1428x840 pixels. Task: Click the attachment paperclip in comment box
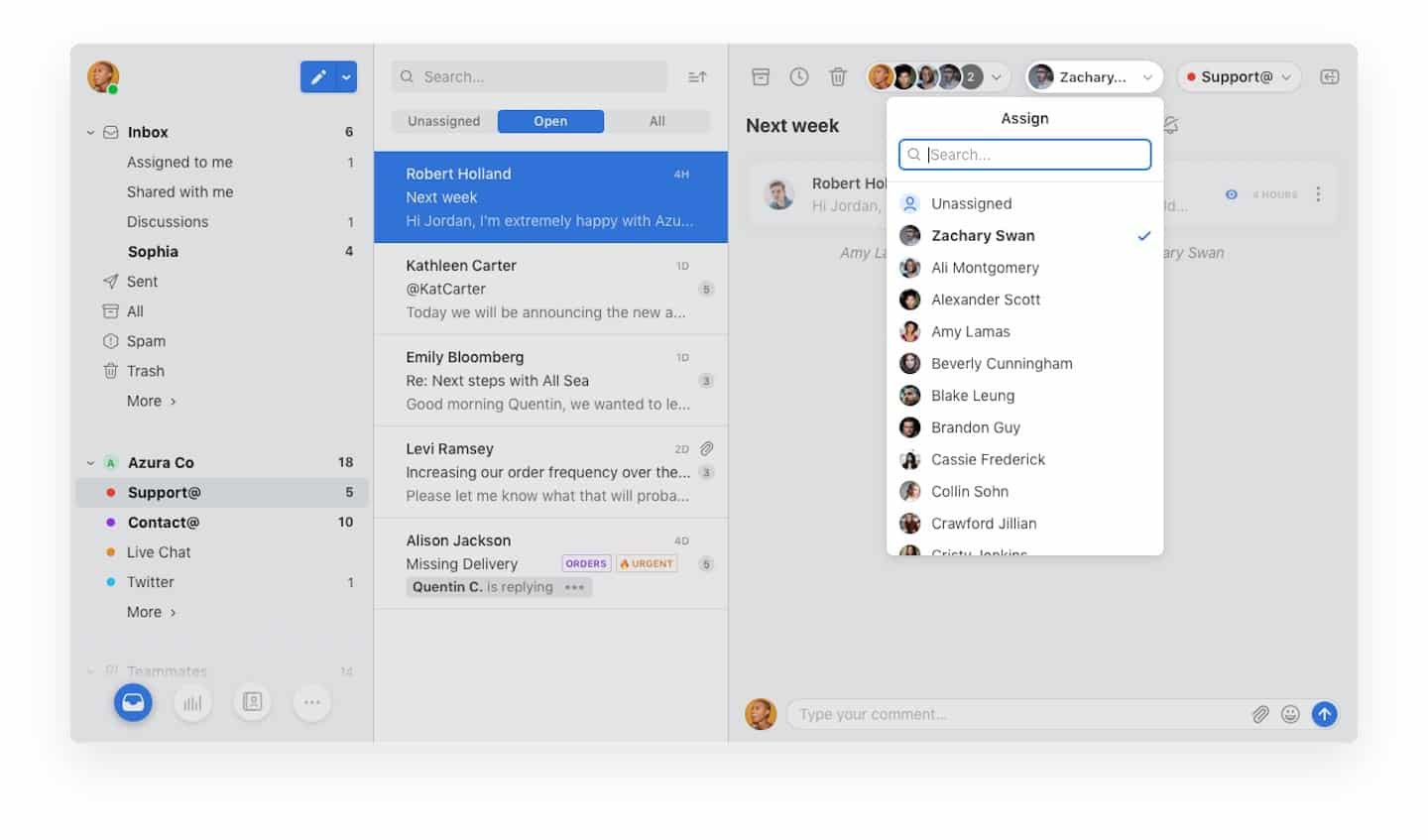click(x=1260, y=714)
